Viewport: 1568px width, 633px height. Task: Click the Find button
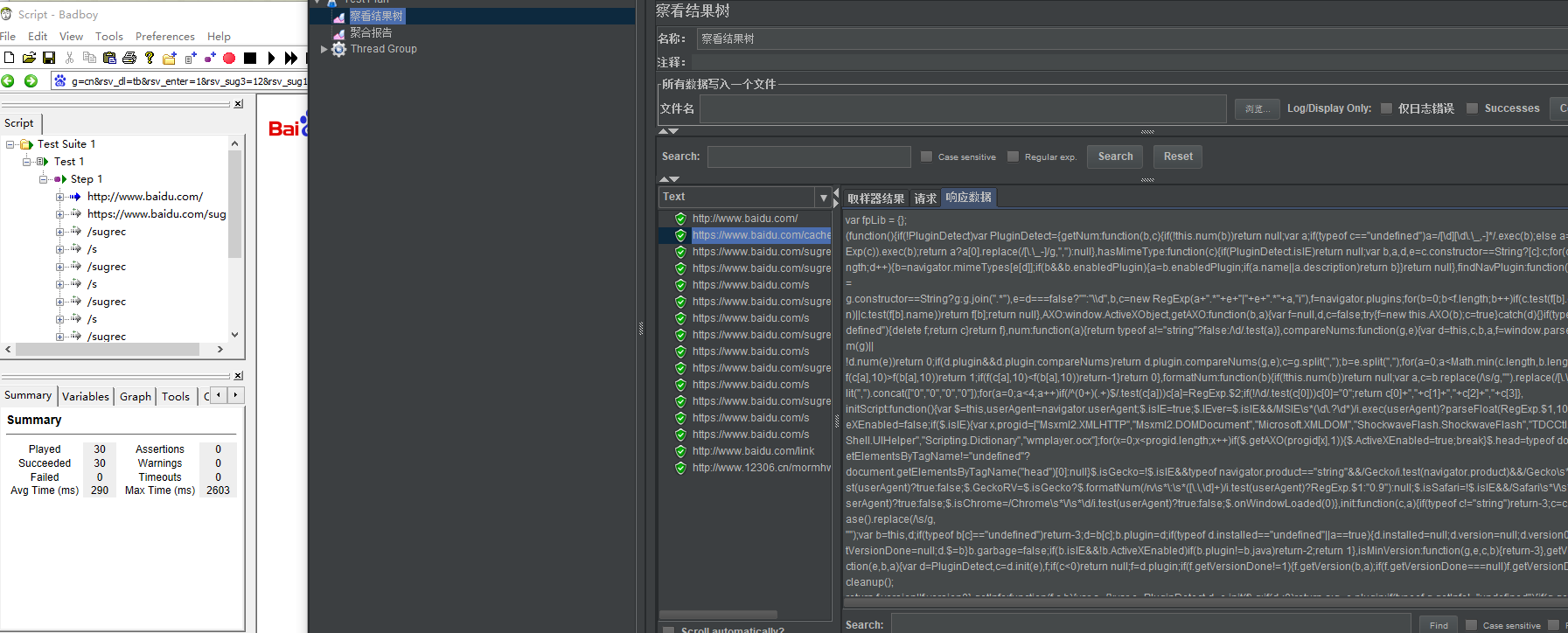pyautogui.click(x=1439, y=625)
